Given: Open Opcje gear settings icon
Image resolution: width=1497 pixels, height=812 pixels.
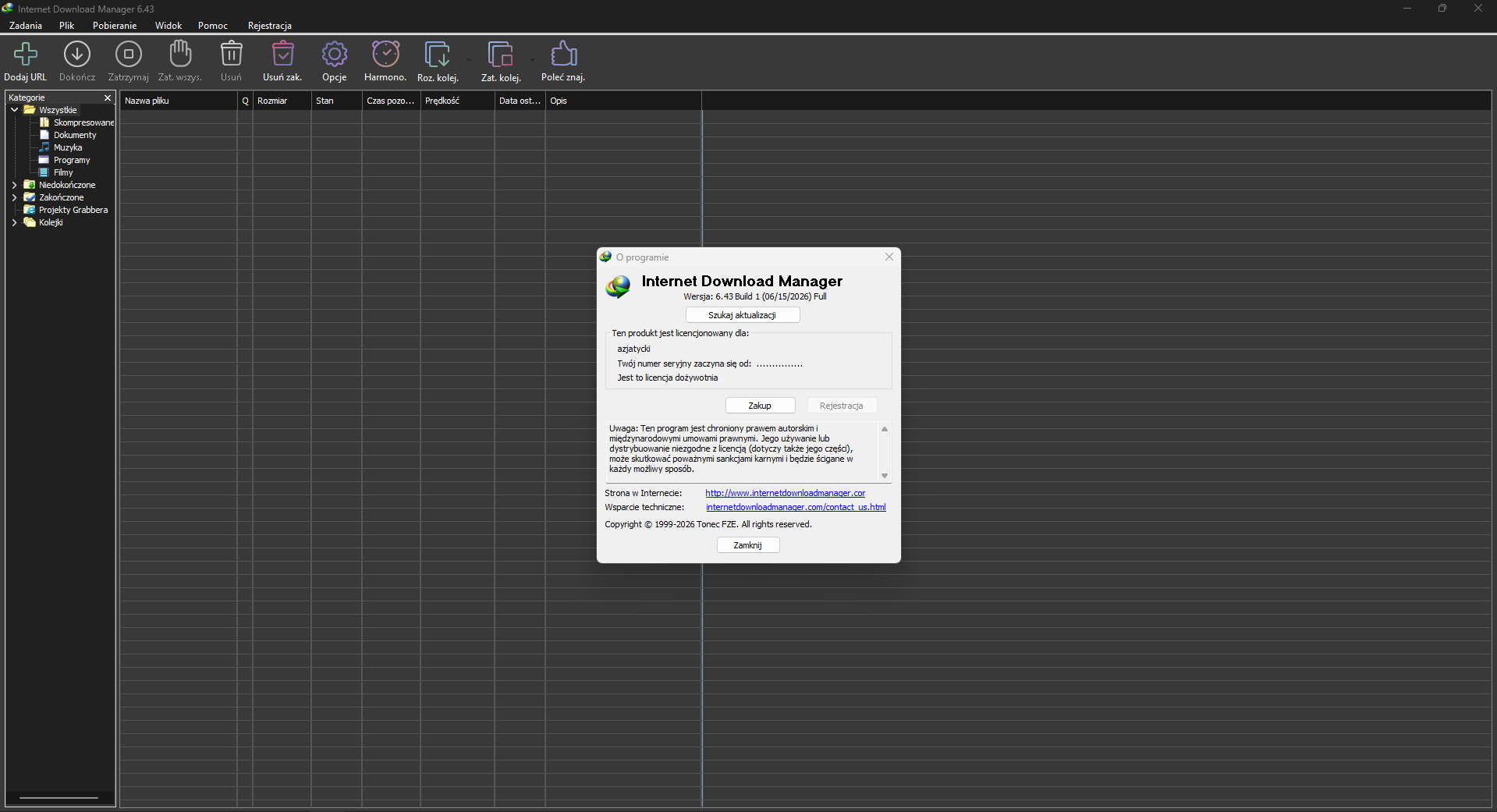Looking at the screenshot, I should coord(335,54).
